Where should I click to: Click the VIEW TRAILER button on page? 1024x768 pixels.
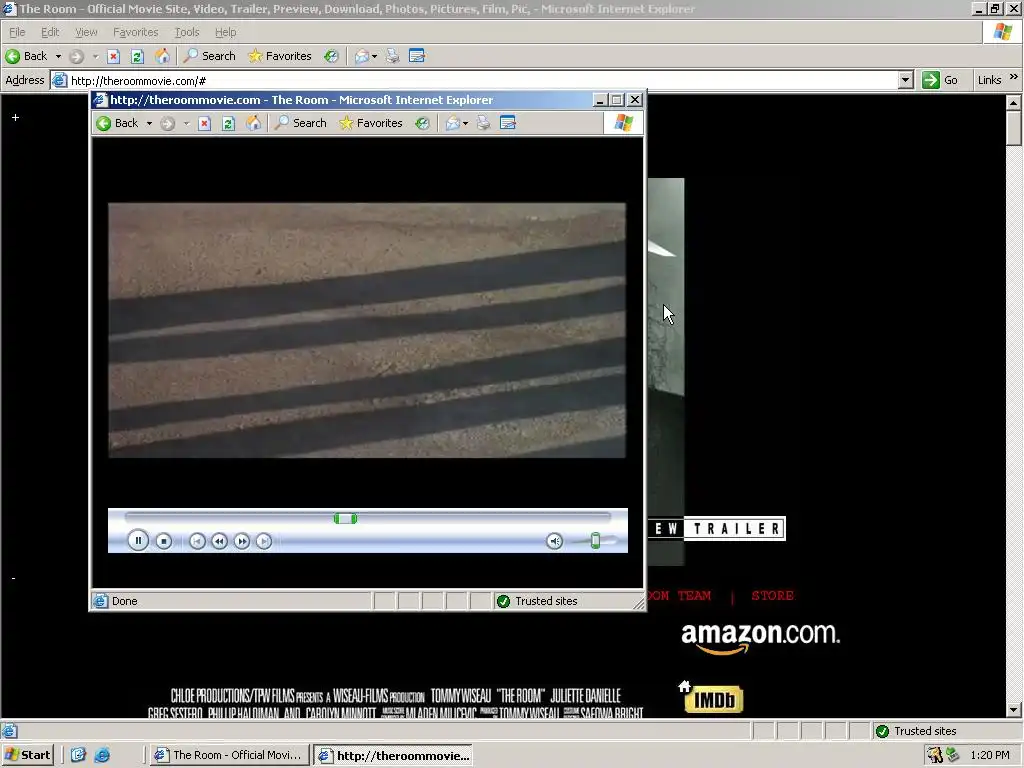pos(717,528)
